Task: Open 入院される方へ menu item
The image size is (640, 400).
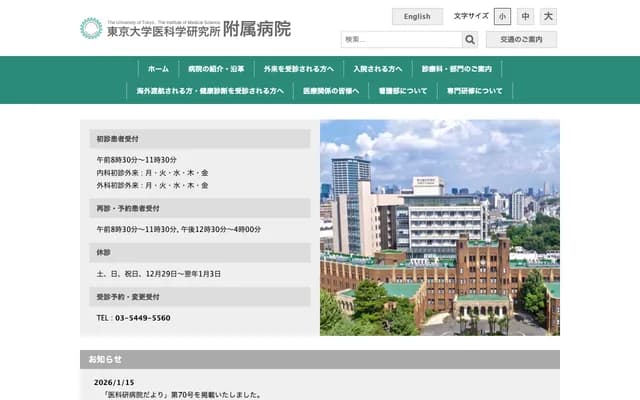Action: click(x=378, y=69)
